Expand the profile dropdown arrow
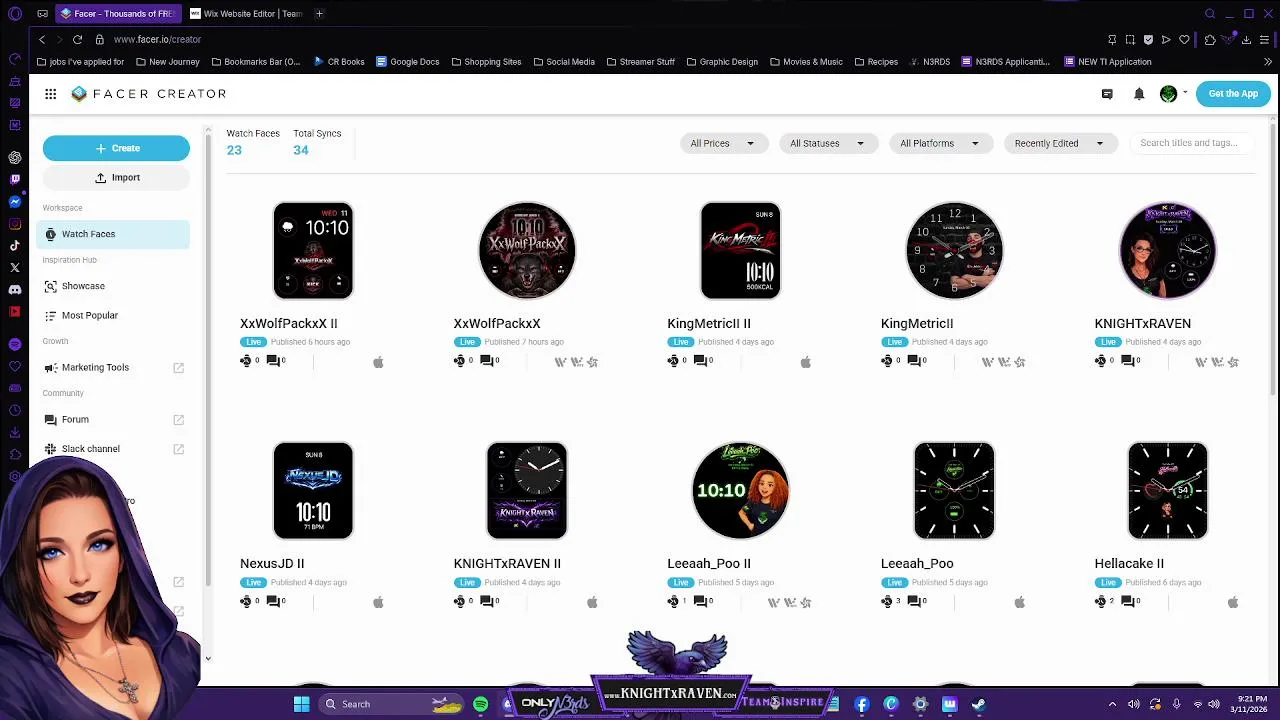Image resolution: width=1280 pixels, height=720 pixels. click(x=1185, y=93)
